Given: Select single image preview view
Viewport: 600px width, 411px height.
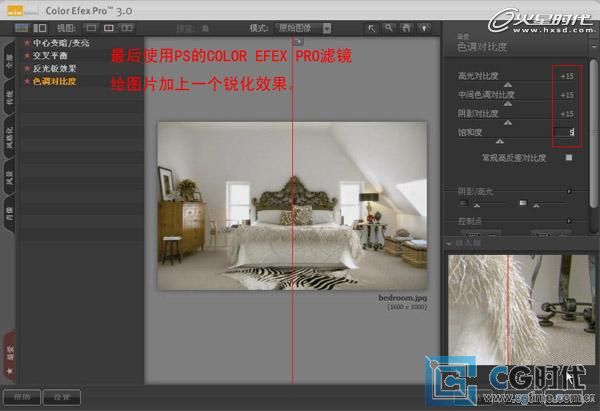Looking at the screenshot, I should 91,28.
